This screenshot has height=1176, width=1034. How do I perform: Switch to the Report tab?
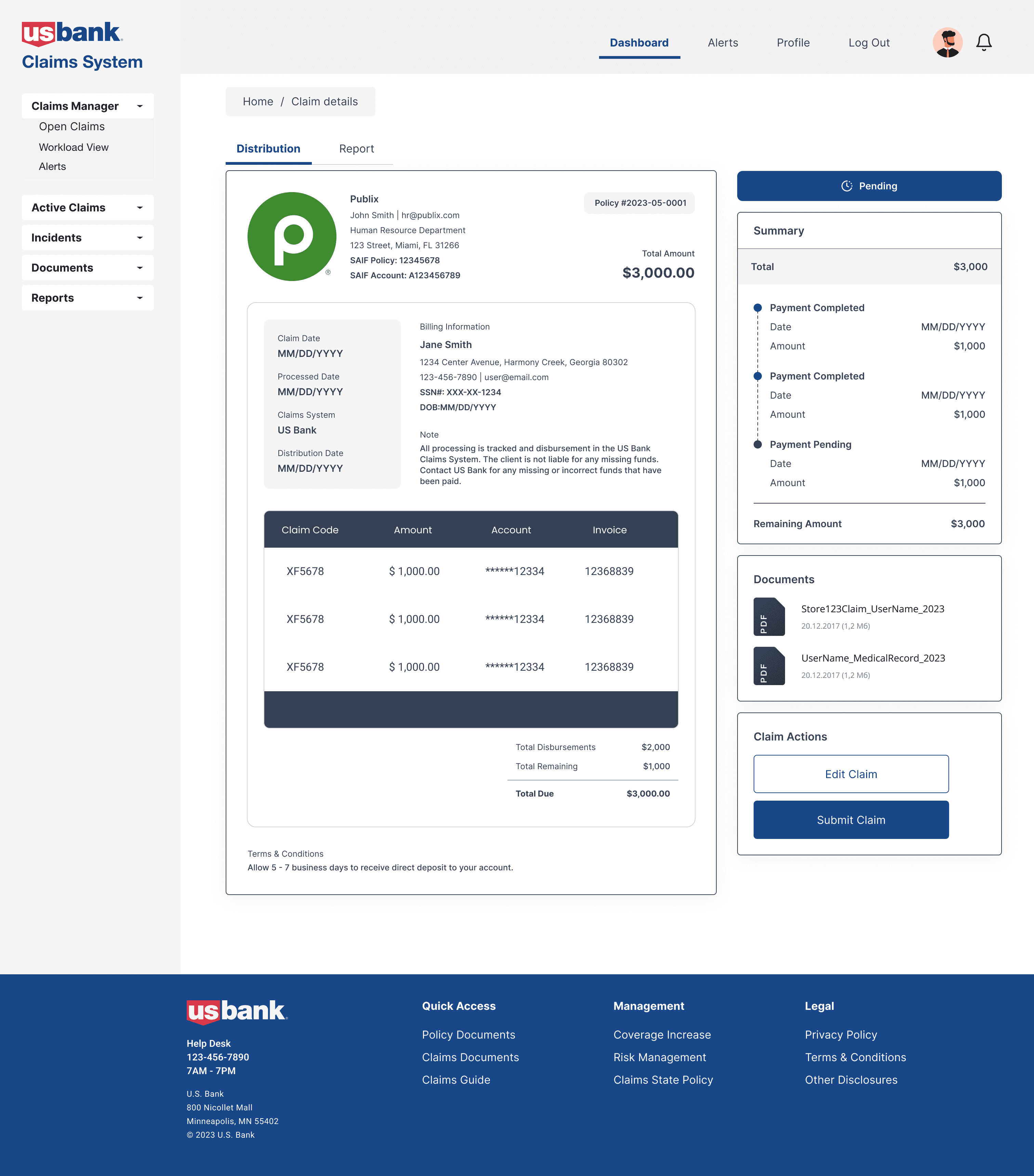click(356, 149)
